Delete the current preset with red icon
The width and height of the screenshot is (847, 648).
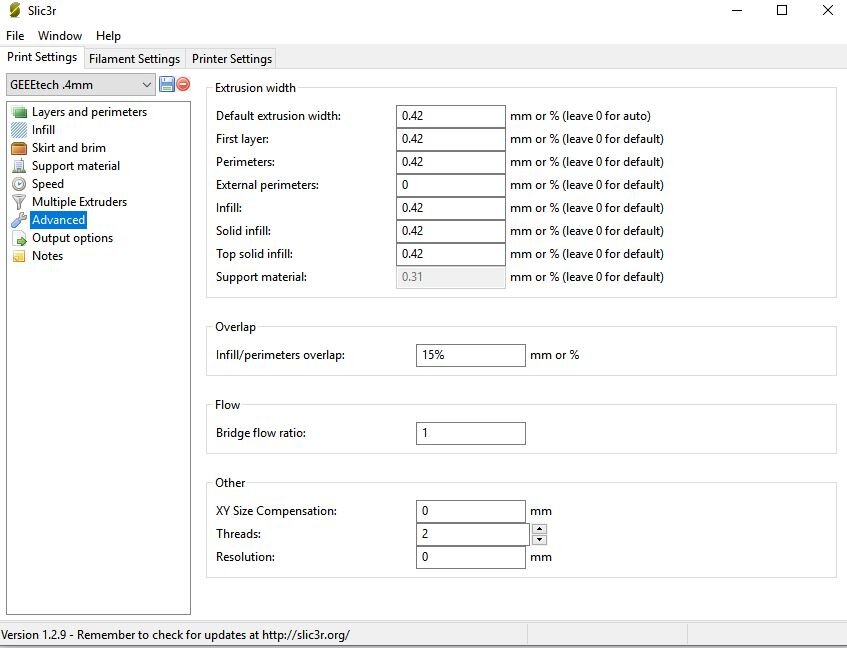[184, 84]
